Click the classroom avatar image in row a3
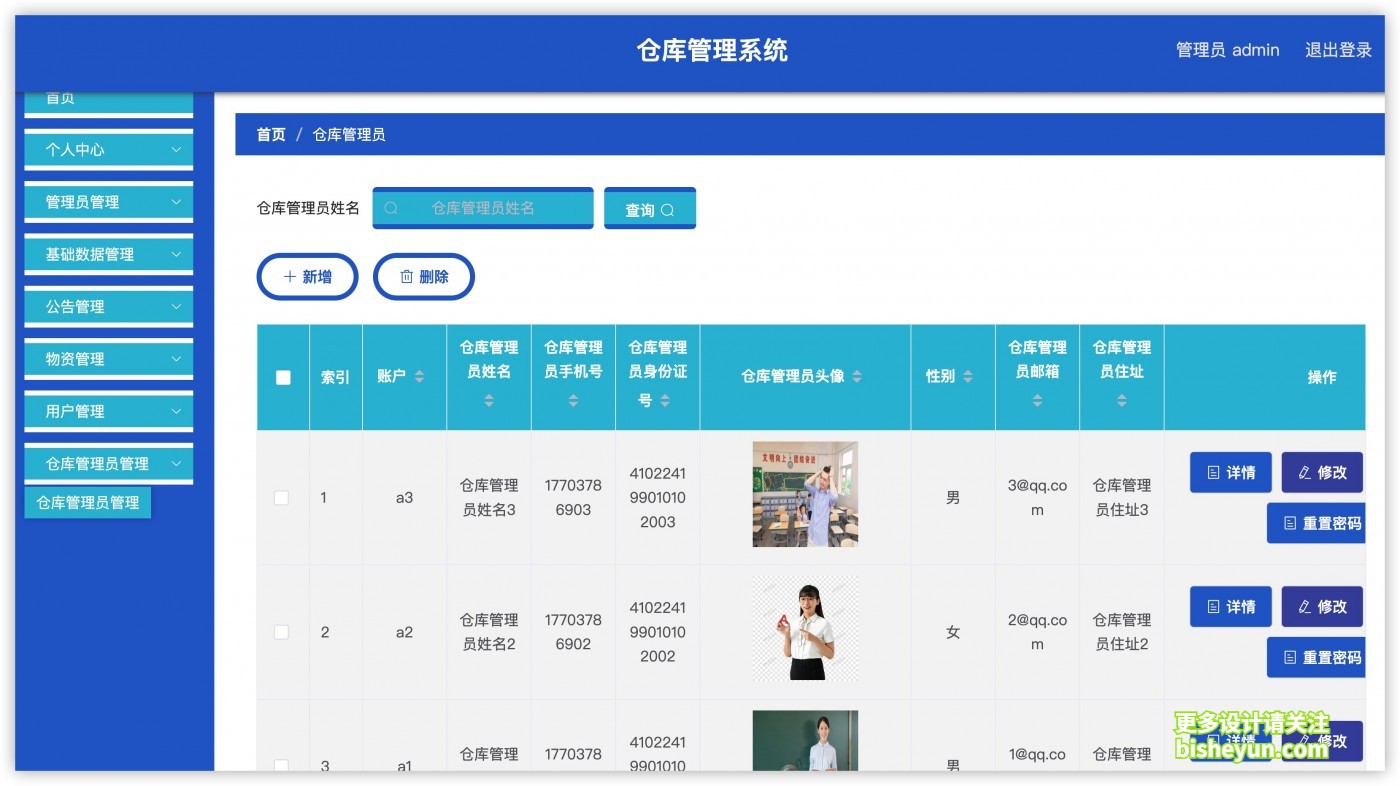The height and width of the screenshot is (786, 1400). point(805,494)
